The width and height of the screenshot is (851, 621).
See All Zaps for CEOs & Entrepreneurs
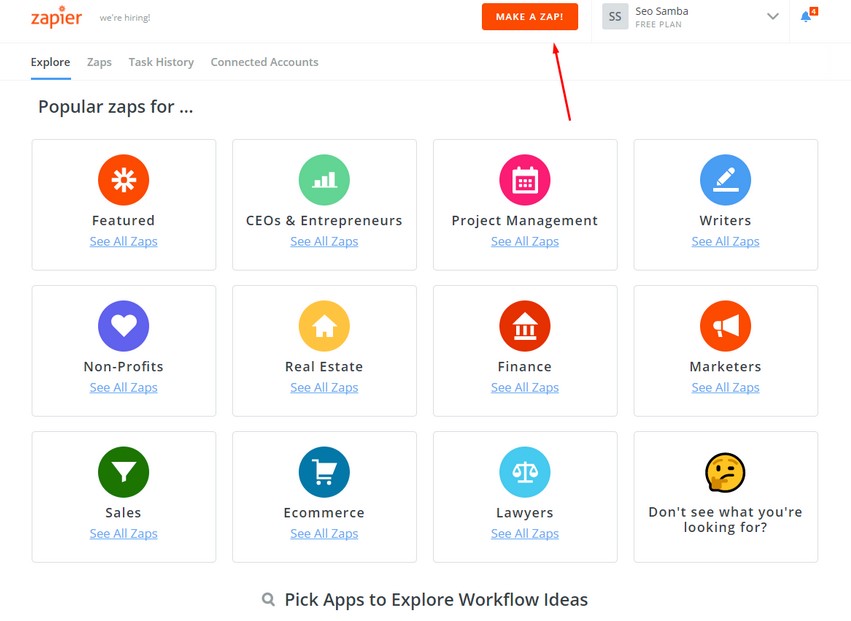324,242
